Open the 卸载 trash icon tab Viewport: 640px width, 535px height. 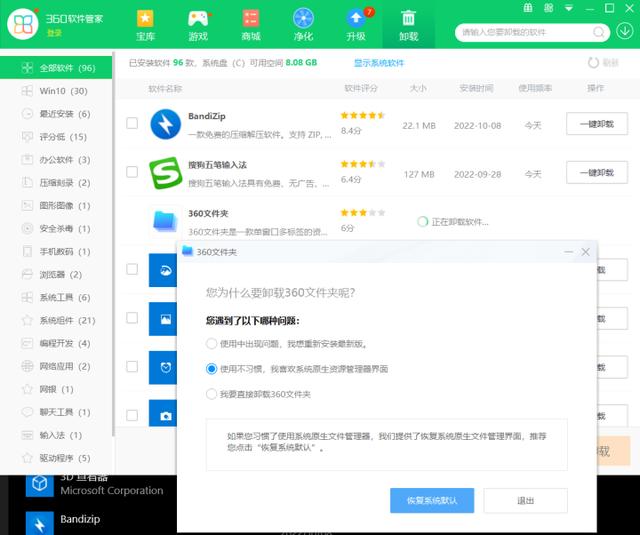(409, 25)
